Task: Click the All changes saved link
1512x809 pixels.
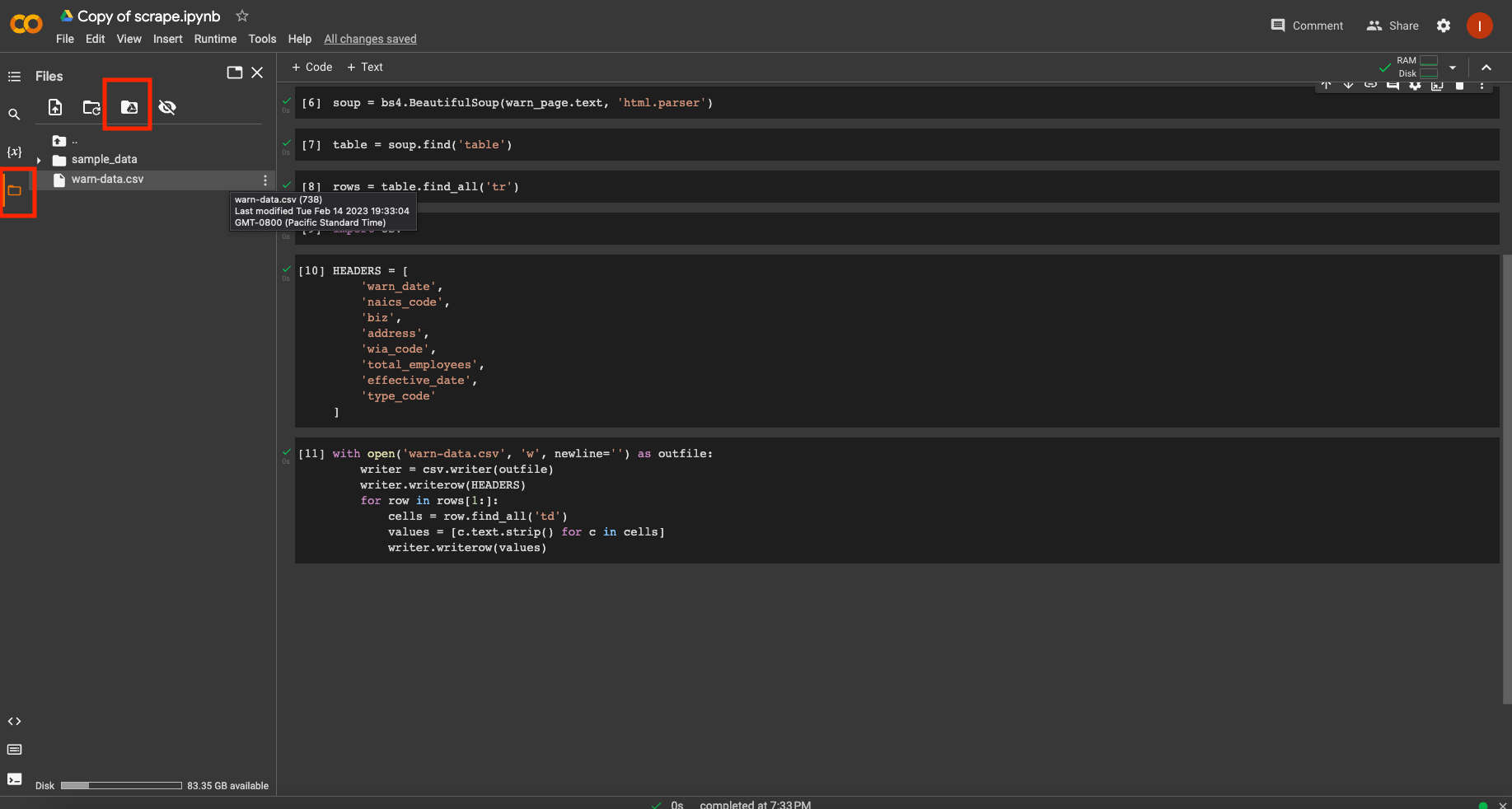Action: [371, 39]
